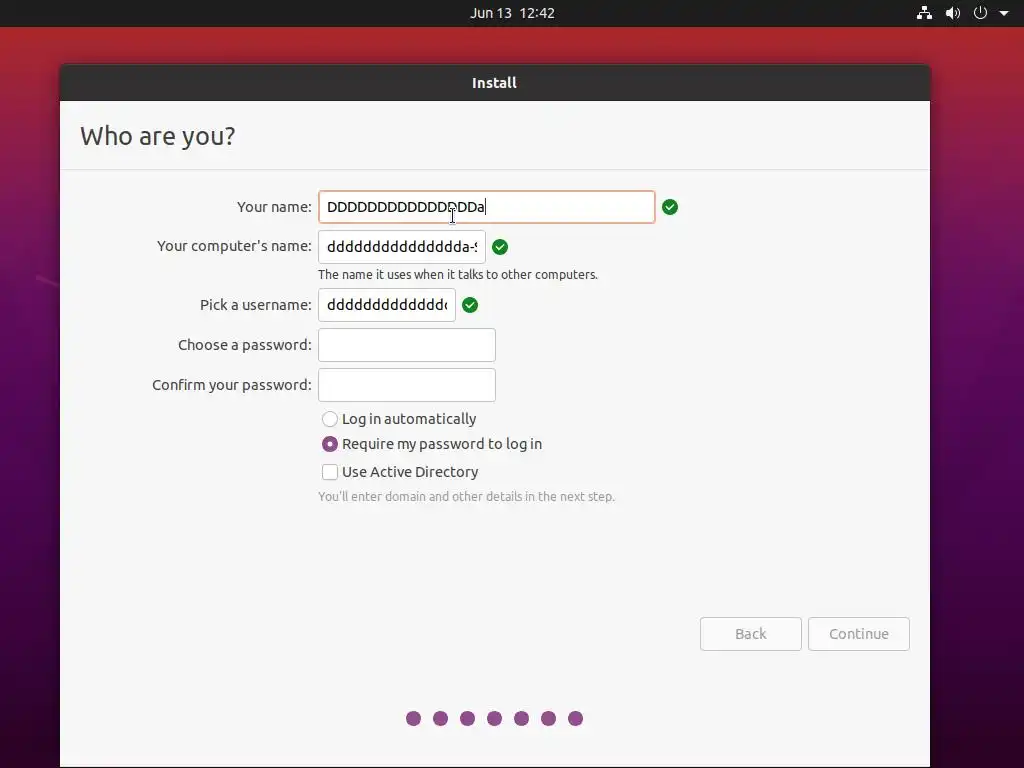The image size is (1024, 768).
Task: Click the 'Confirm your password:' label
Action: [232, 385]
